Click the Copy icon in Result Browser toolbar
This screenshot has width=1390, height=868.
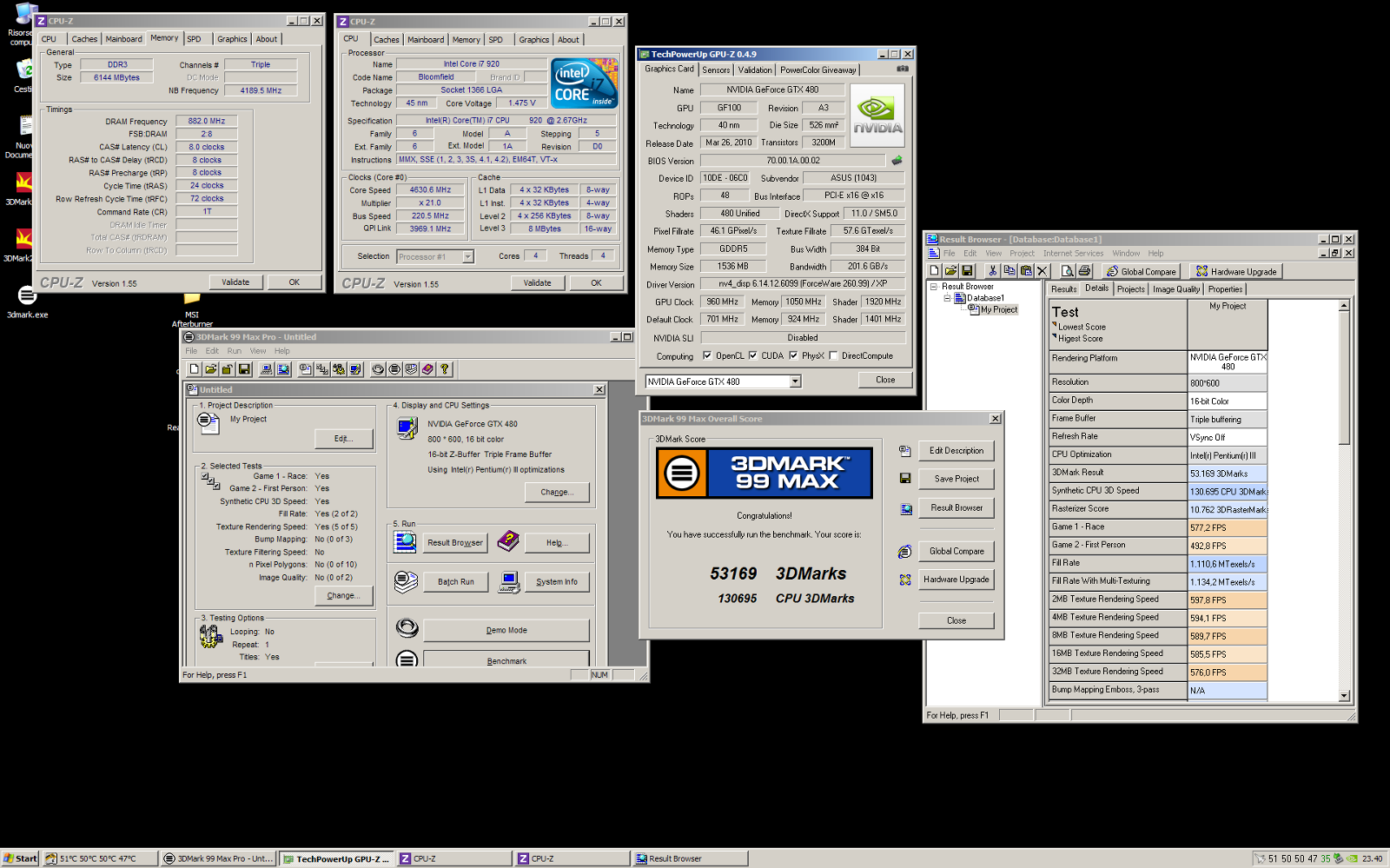point(1009,271)
